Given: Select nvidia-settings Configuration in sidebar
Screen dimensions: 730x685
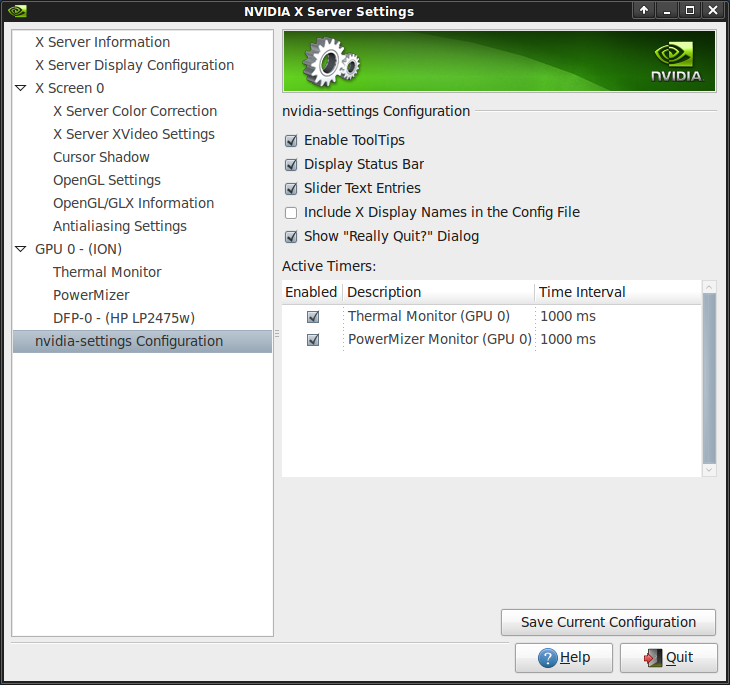Looking at the screenshot, I should coord(142,341).
